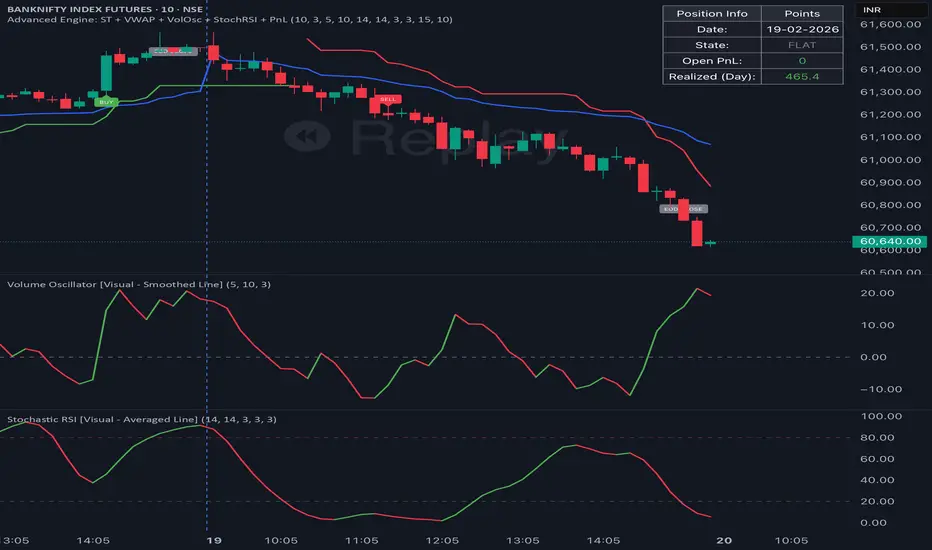Screen dimensions: 932x550
Task: Click the 80.00 Stochastic RSI scale label
Action: click(x=877, y=438)
